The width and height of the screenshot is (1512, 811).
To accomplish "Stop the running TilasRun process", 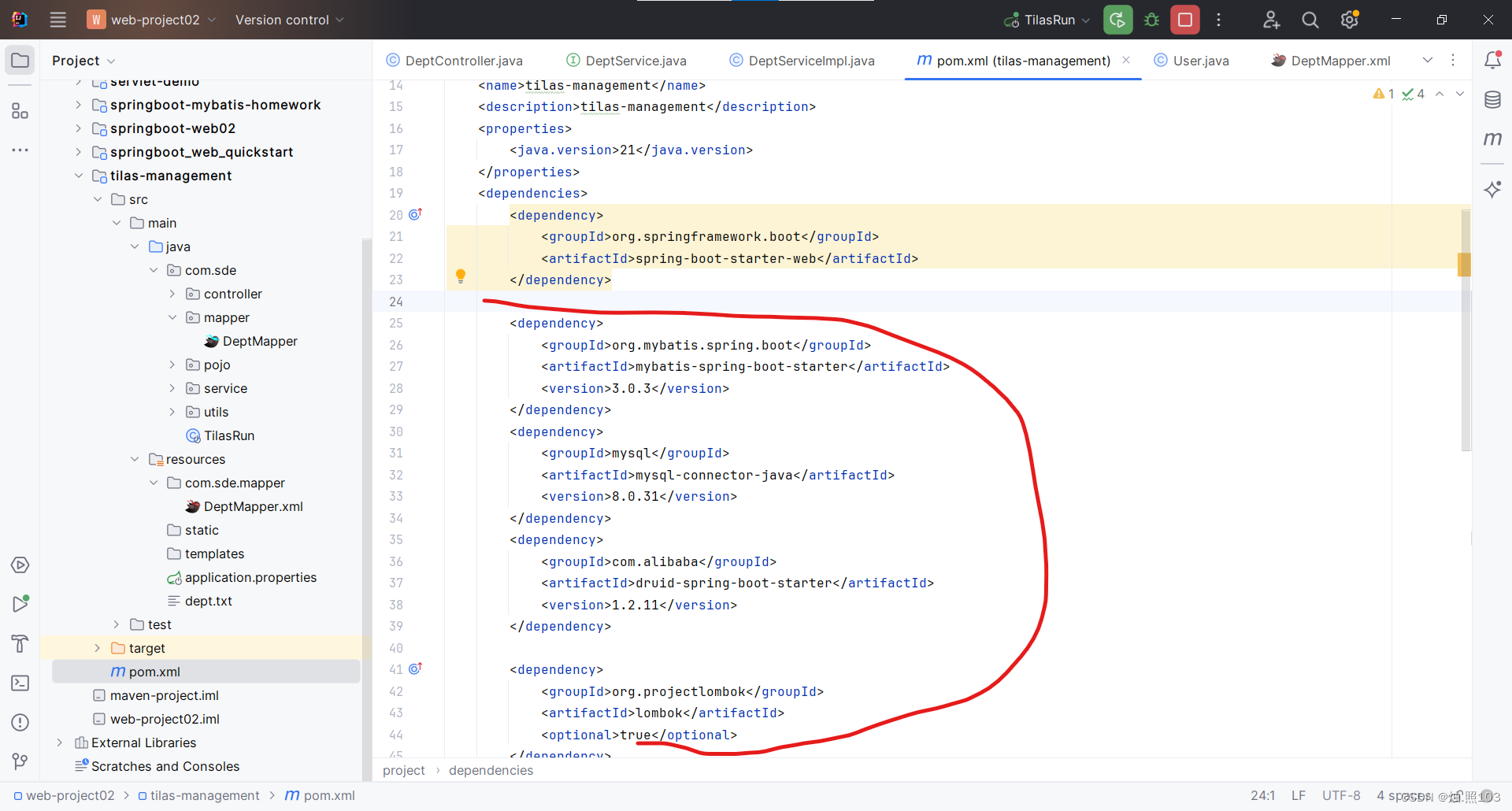I will tap(1185, 20).
